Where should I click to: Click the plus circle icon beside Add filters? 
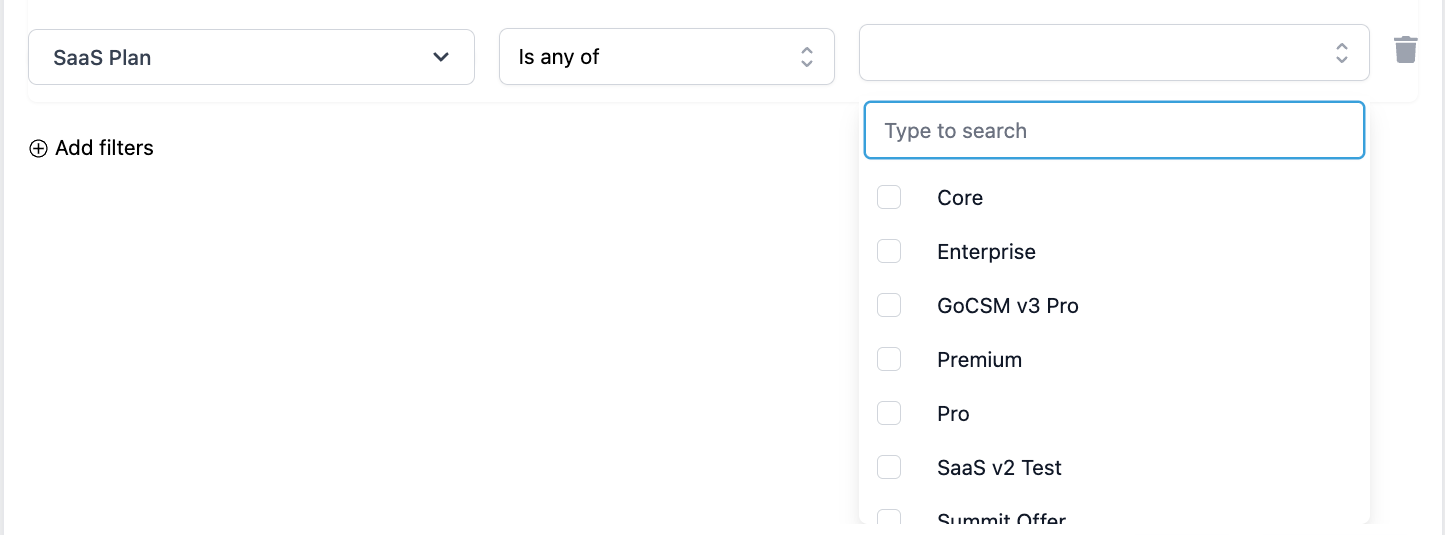[x=38, y=149]
